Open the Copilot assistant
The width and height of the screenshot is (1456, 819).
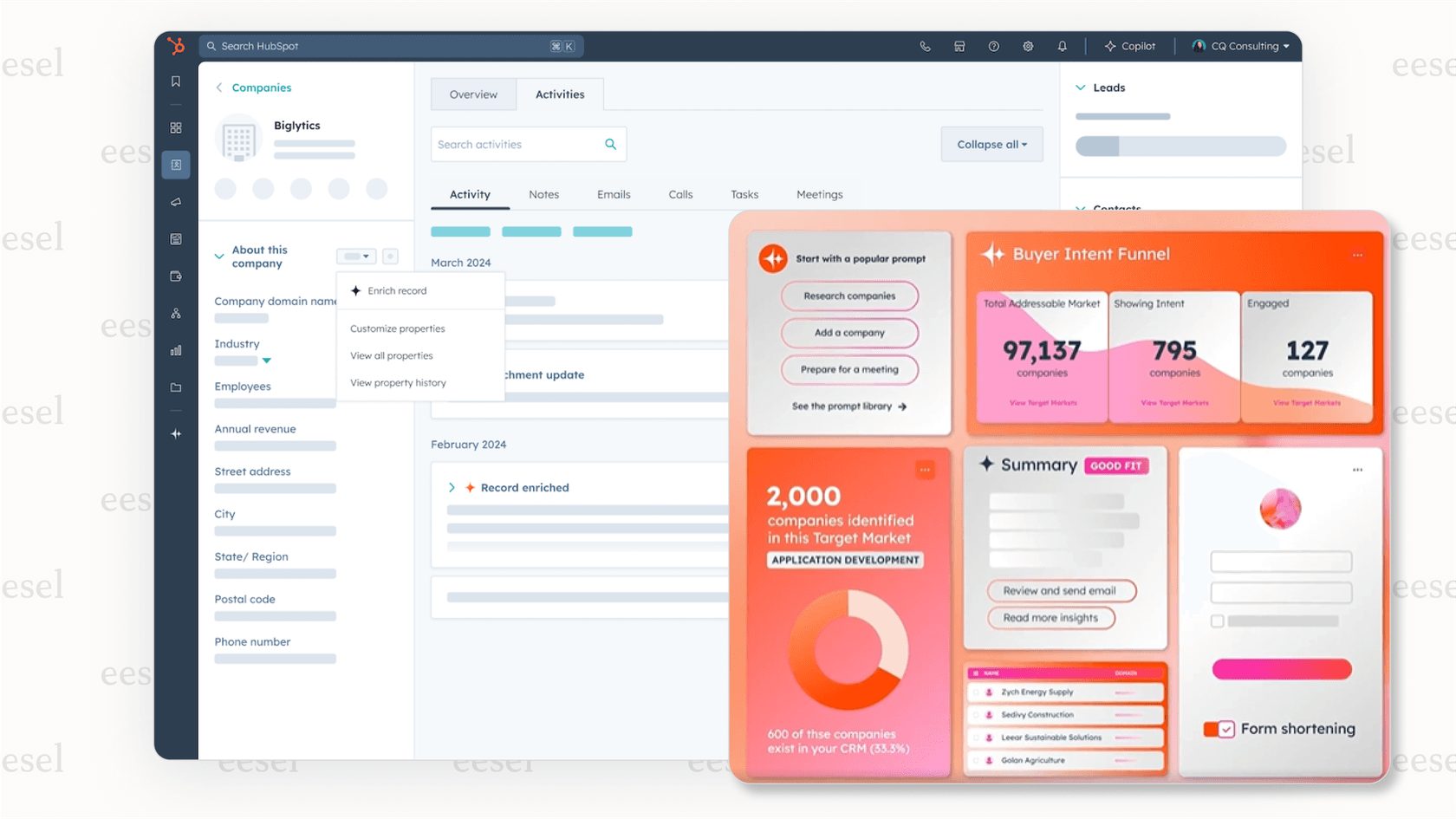click(1130, 46)
